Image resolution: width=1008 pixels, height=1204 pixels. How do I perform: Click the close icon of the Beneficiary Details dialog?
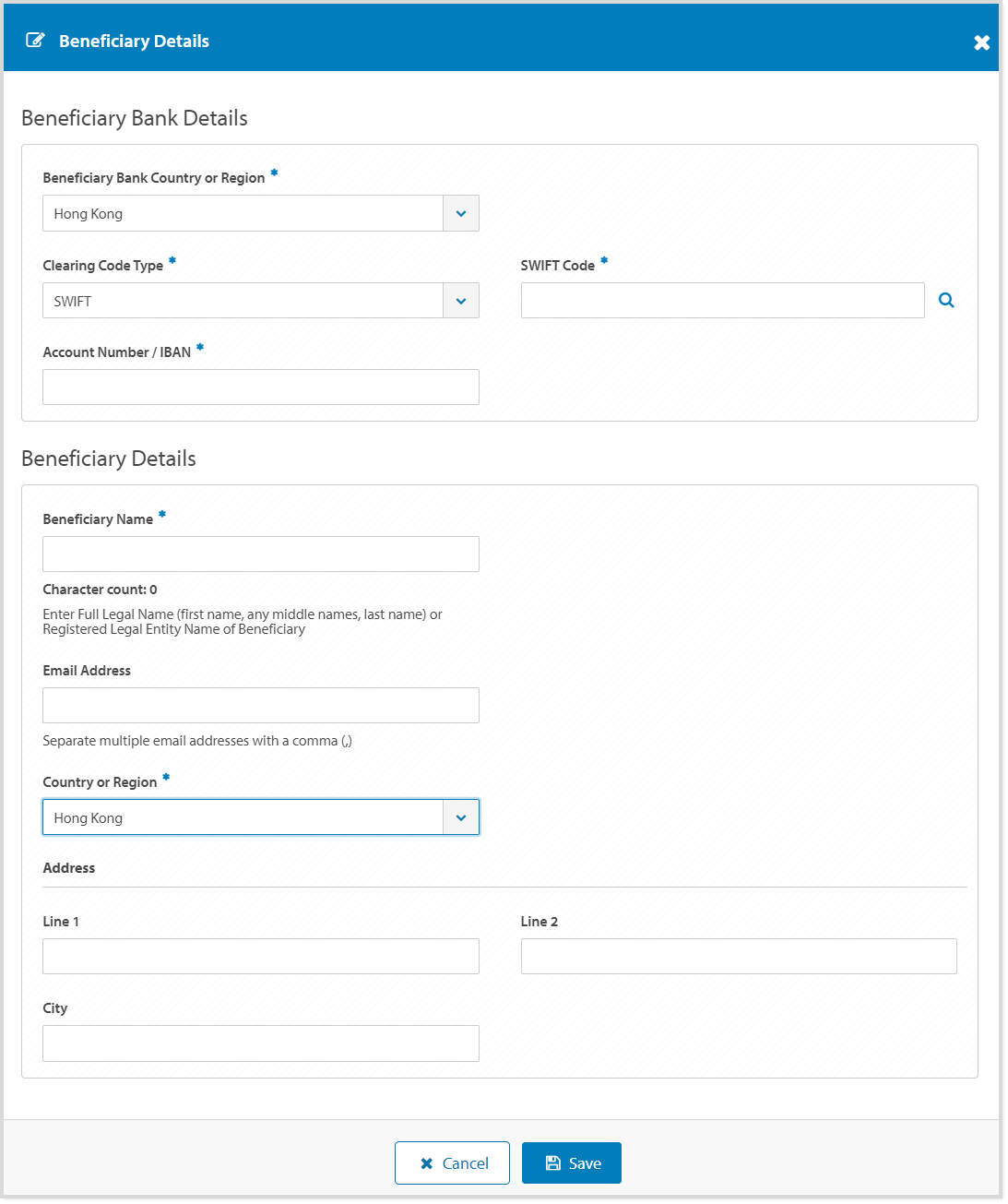(x=981, y=42)
